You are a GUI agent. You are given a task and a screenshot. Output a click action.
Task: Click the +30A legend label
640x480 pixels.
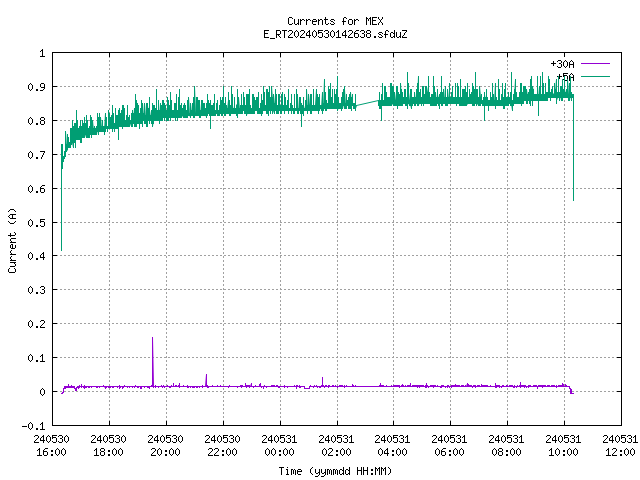(562, 64)
